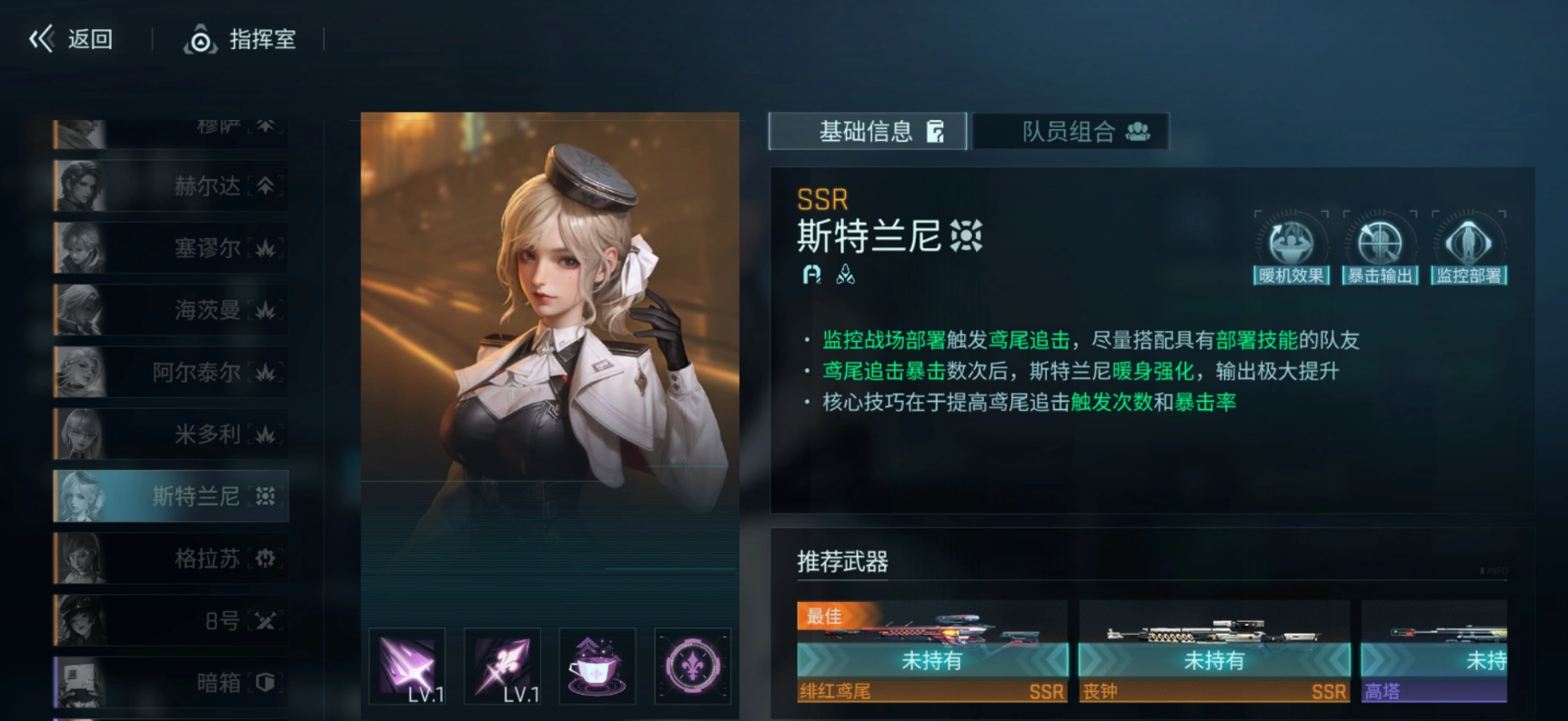Open the 指挥室 command room

click(241, 39)
